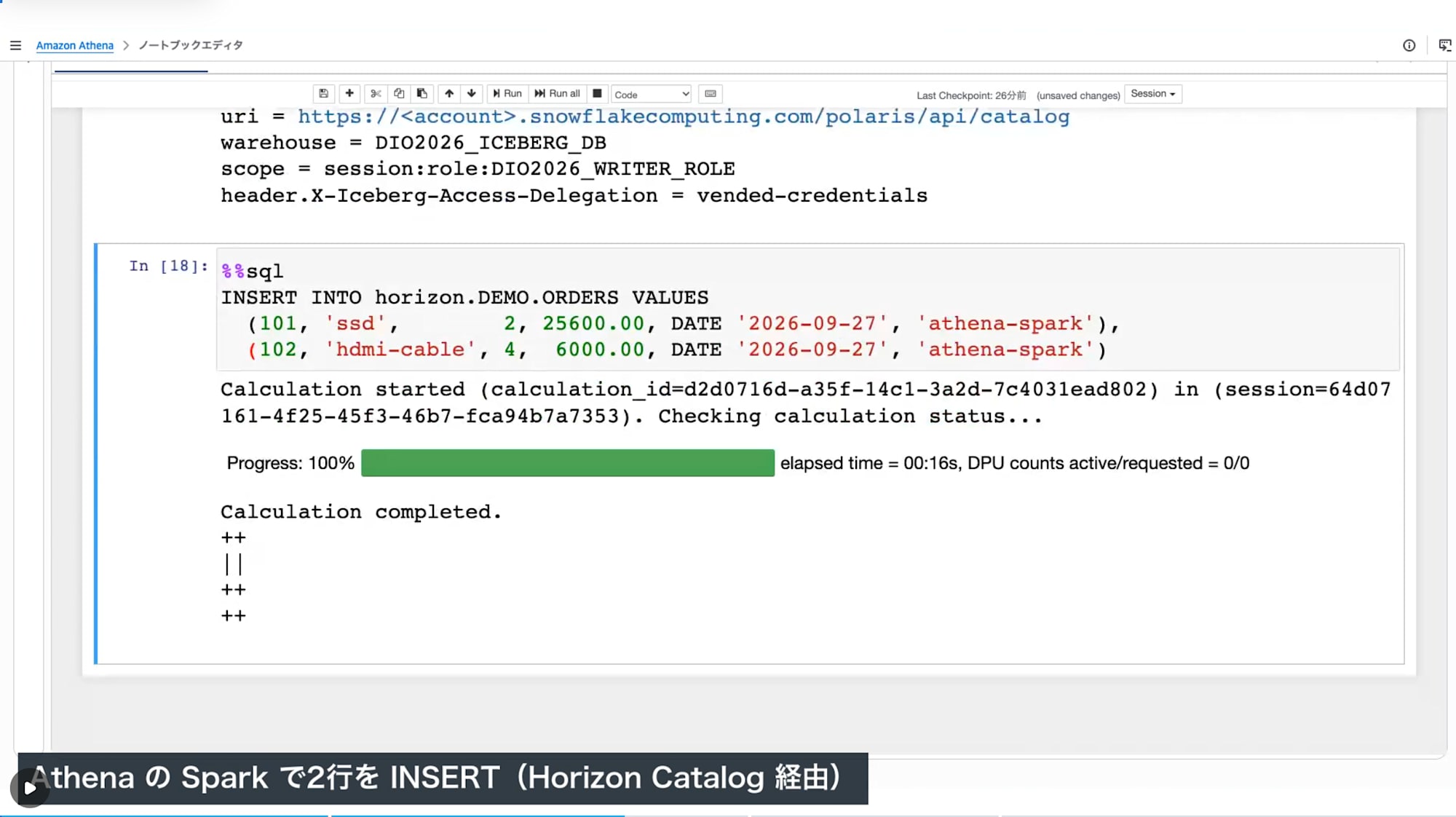Interrupt the kernel with the stop icon
This screenshot has width=1456, height=817.
597,93
